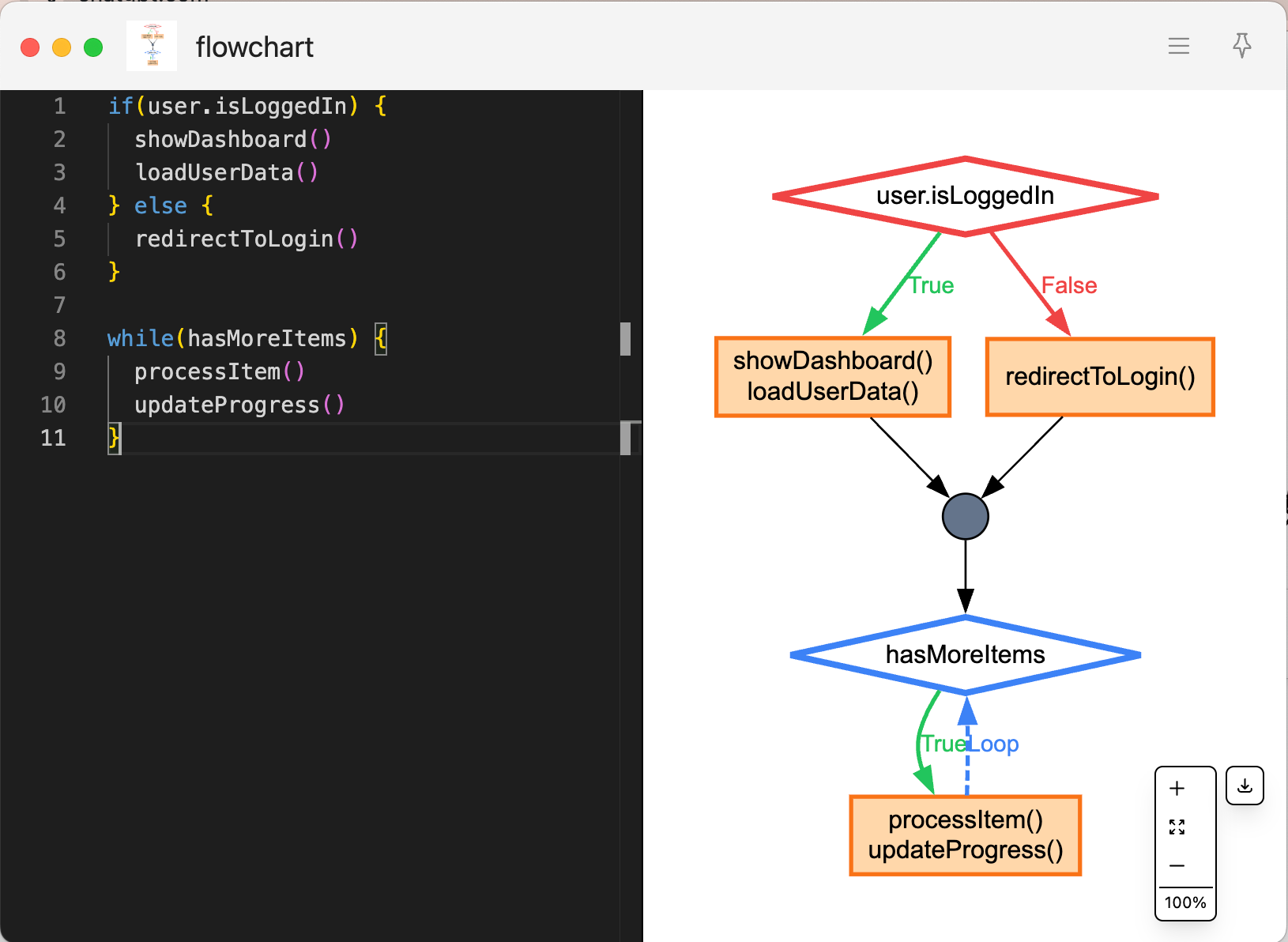Screen dimensions: 1288x942
Task: Click line number 11 in the gutter
Action: coord(53,438)
